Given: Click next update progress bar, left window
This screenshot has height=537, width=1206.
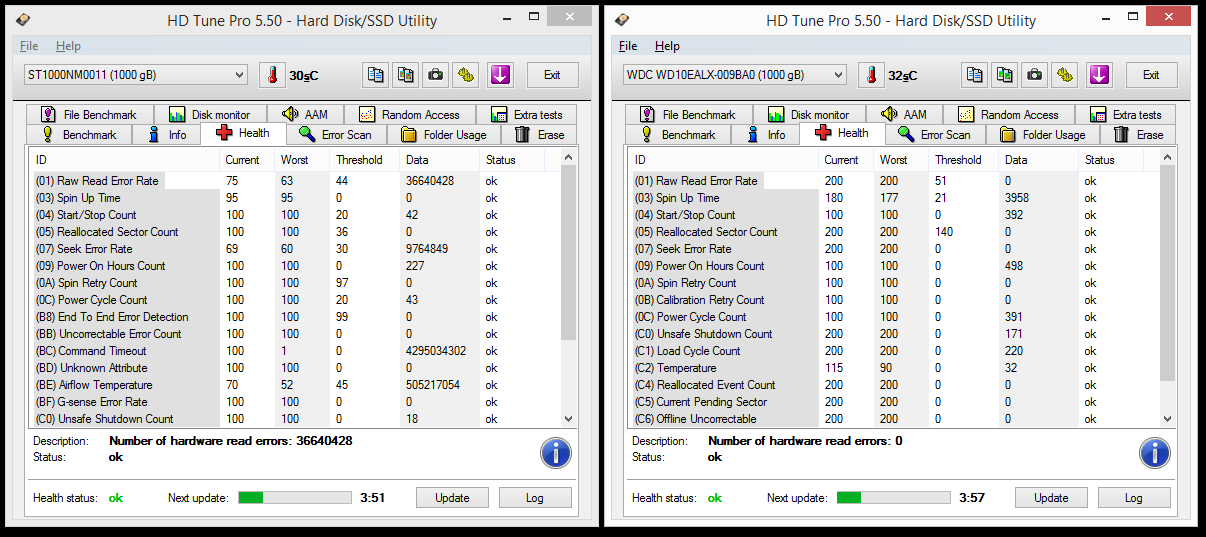Looking at the screenshot, I should point(295,498).
